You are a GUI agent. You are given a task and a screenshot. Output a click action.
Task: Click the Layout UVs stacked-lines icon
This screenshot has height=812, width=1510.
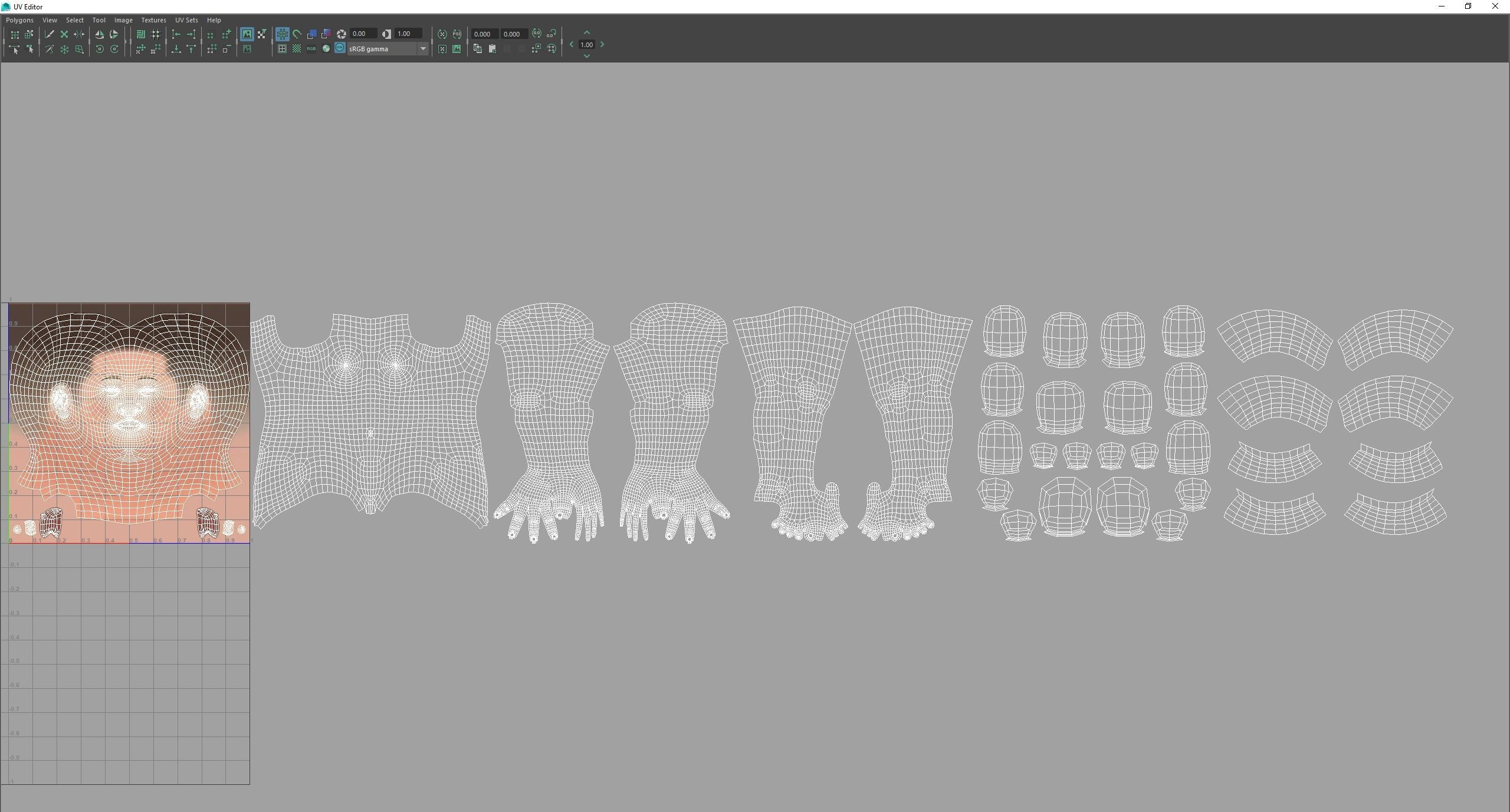click(x=140, y=34)
